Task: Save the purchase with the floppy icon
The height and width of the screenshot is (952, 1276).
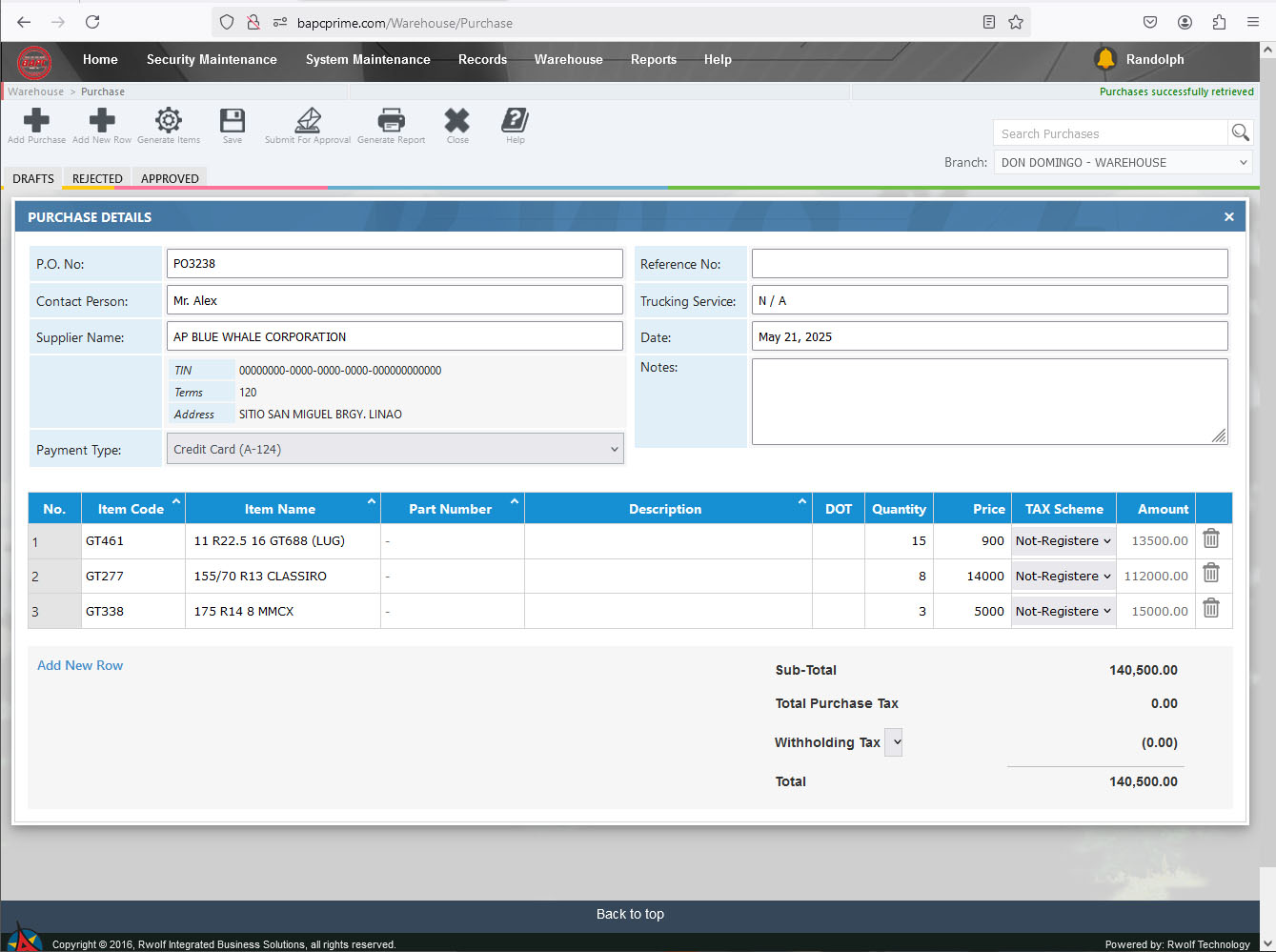Action: (x=232, y=121)
